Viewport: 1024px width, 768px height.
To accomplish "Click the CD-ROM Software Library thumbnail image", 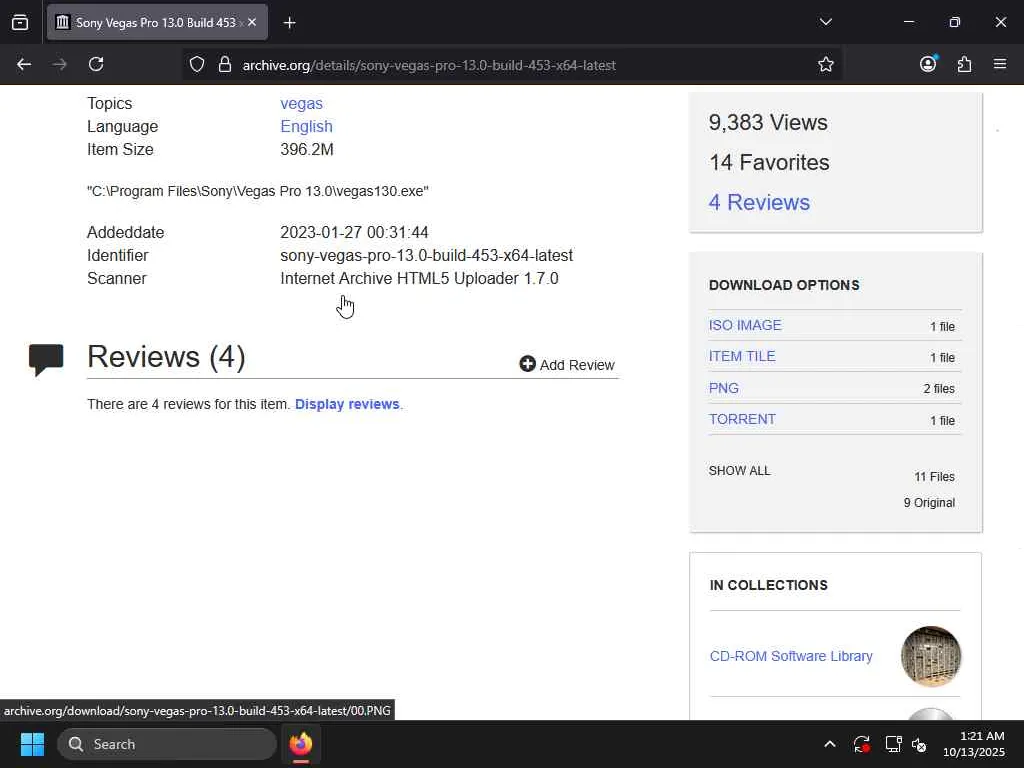I will click(x=931, y=656).
